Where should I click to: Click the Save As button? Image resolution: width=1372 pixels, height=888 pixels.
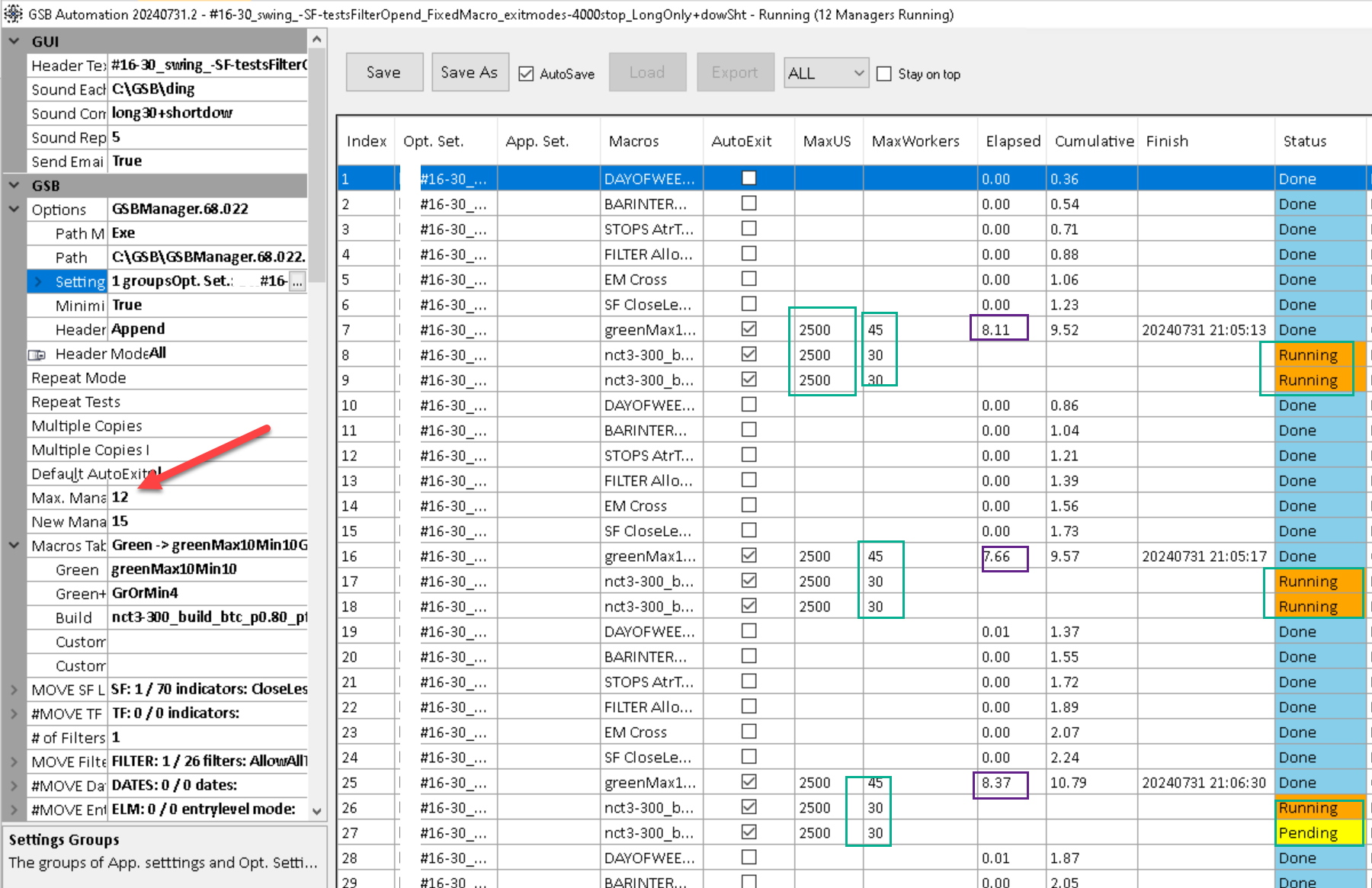pos(470,72)
